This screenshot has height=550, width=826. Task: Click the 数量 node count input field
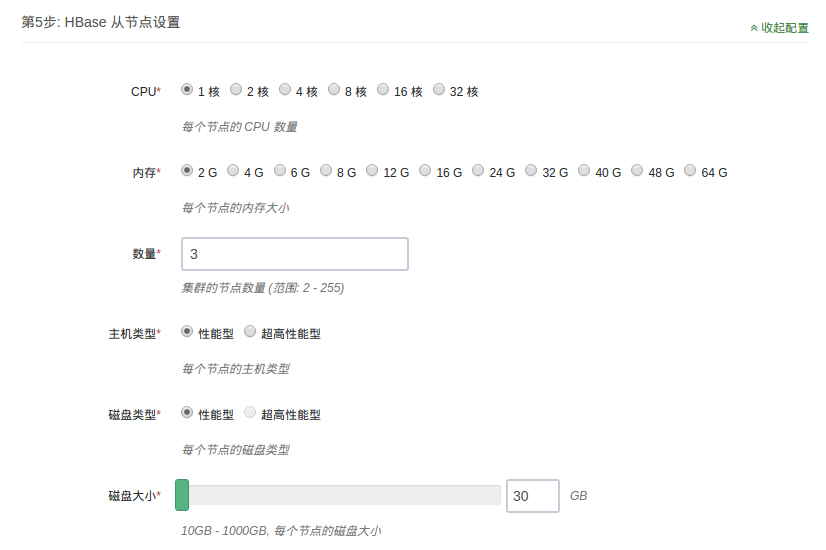point(295,254)
